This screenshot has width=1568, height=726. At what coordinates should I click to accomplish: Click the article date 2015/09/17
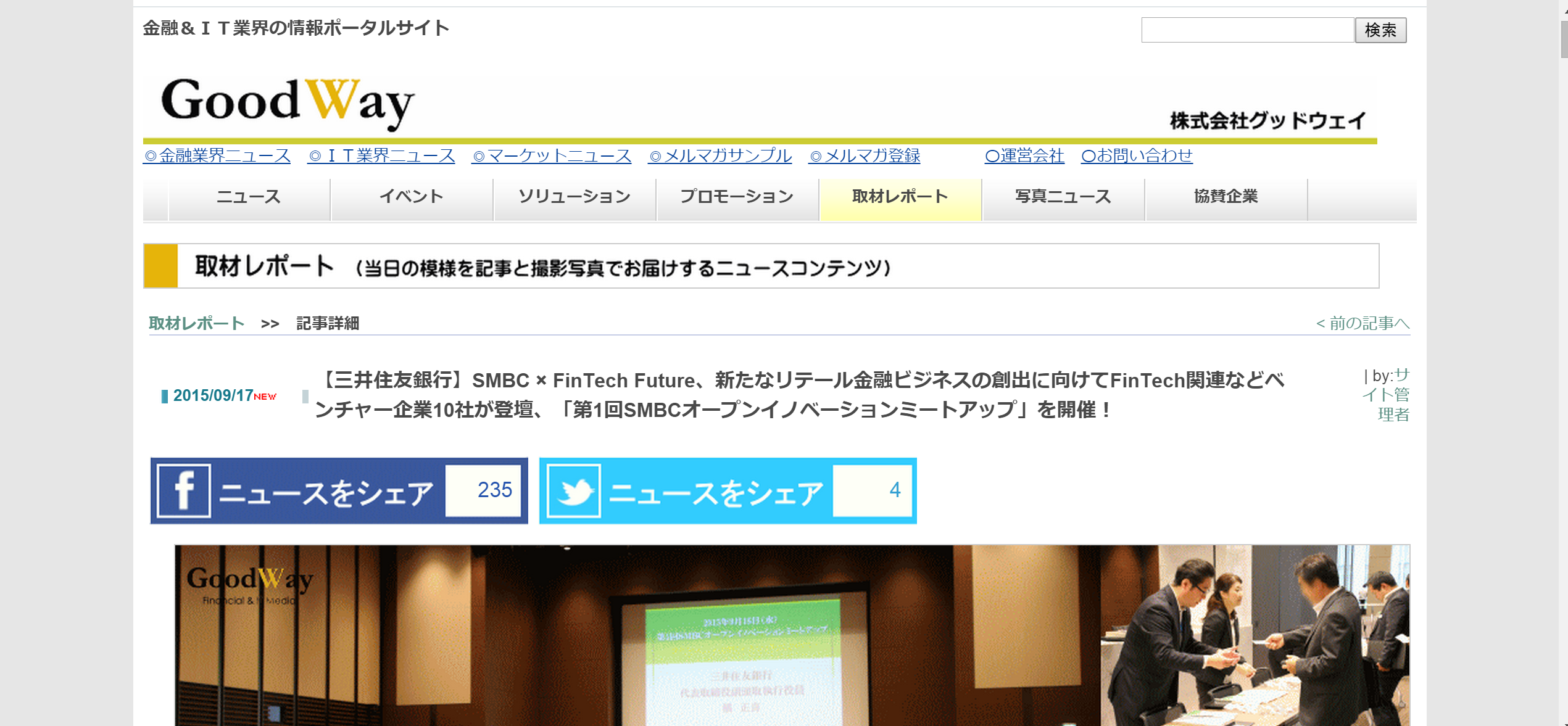click(x=213, y=395)
